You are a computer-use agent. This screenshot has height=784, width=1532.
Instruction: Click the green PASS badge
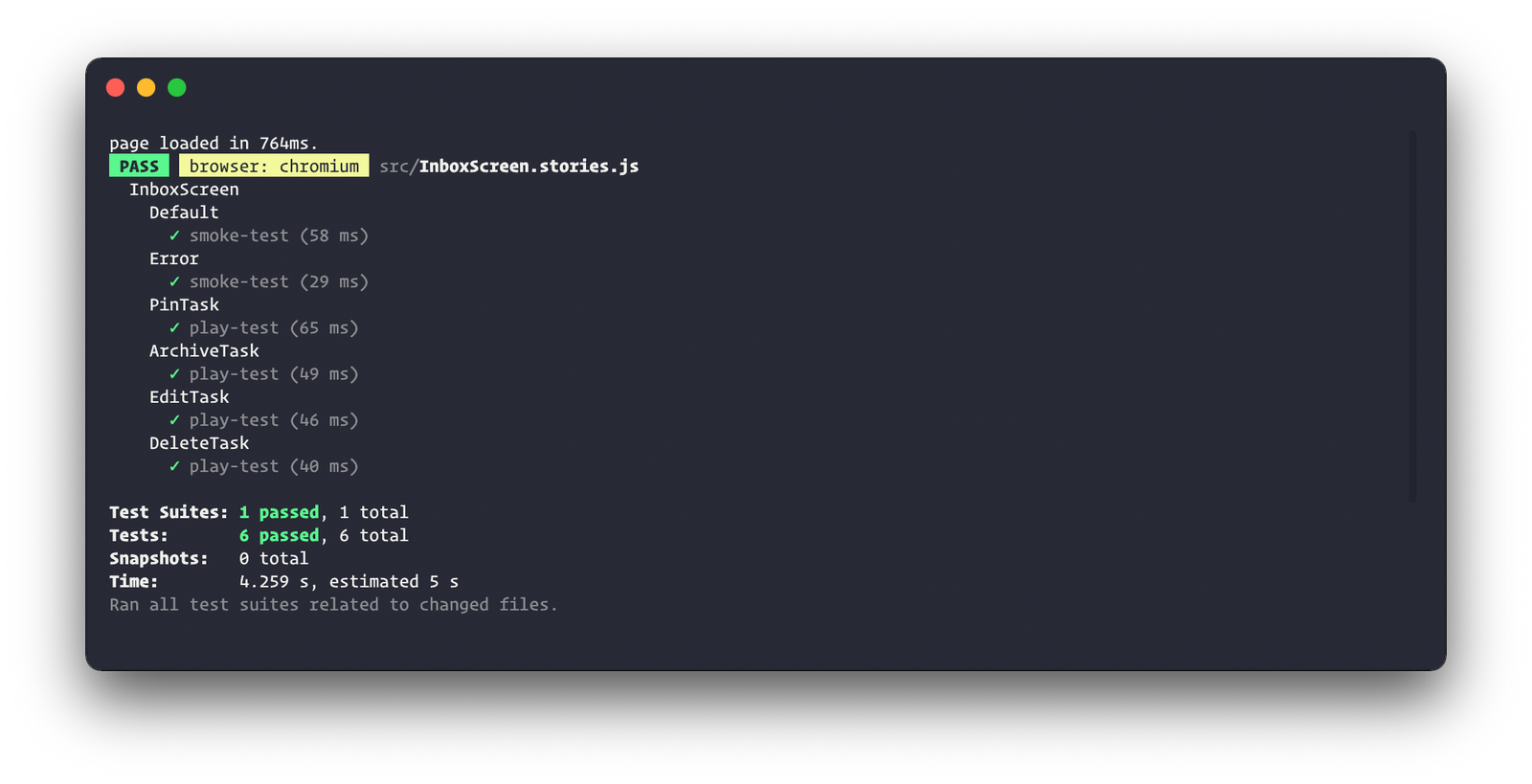139,166
